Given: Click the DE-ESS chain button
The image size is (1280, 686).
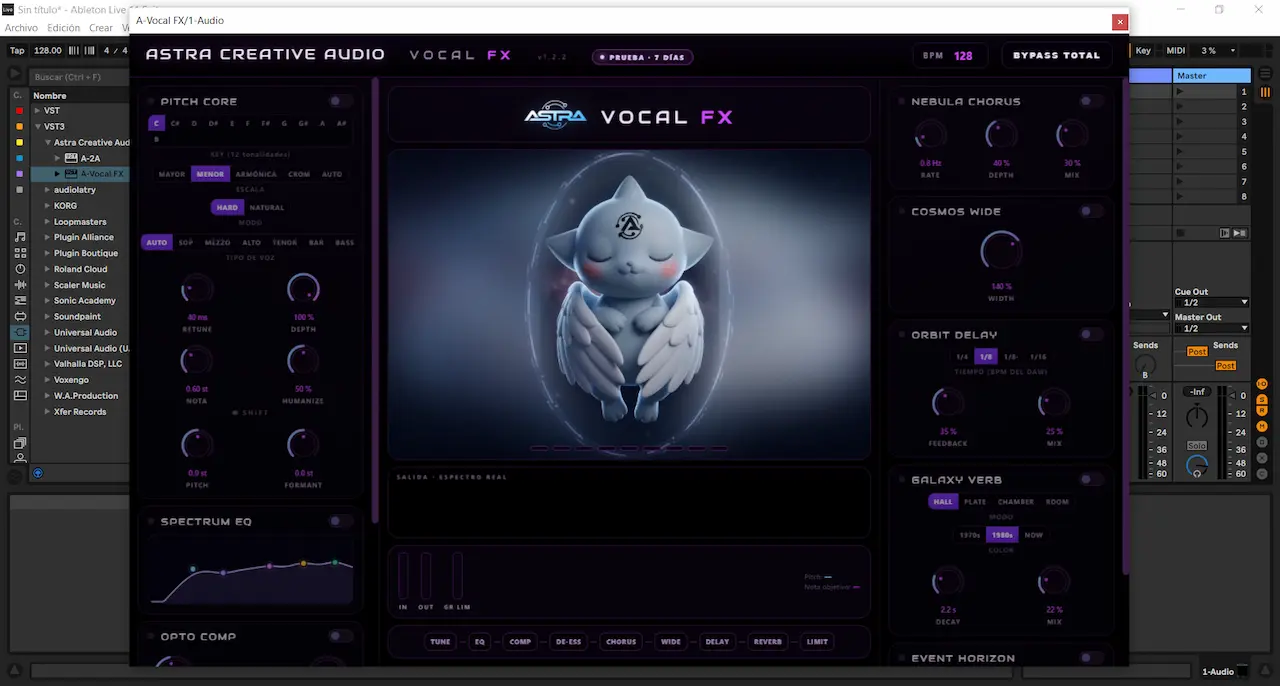Looking at the screenshot, I should point(568,642).
